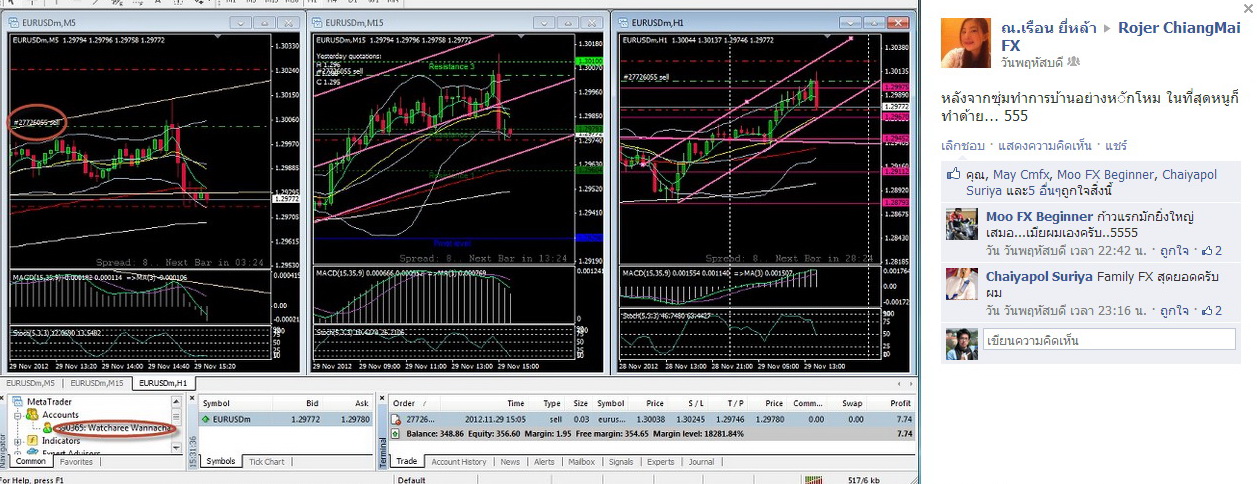This screenshot has width=1257, height=484.
Task: Open the Tick Chart tab
Action: [x=266, y=462]
